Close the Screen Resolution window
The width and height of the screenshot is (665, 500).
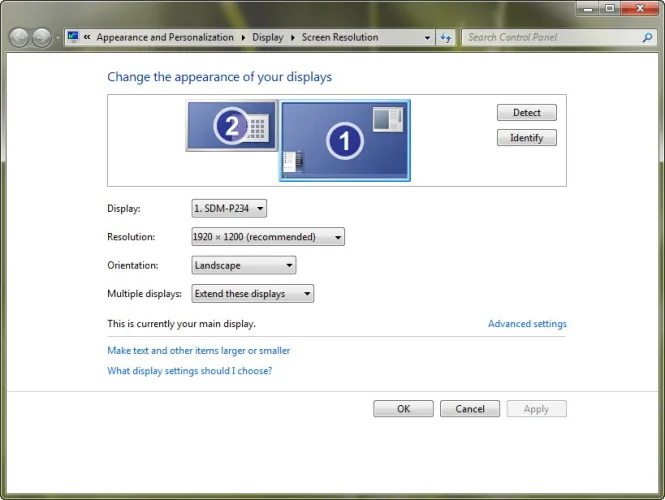click(x=640, y=8)
